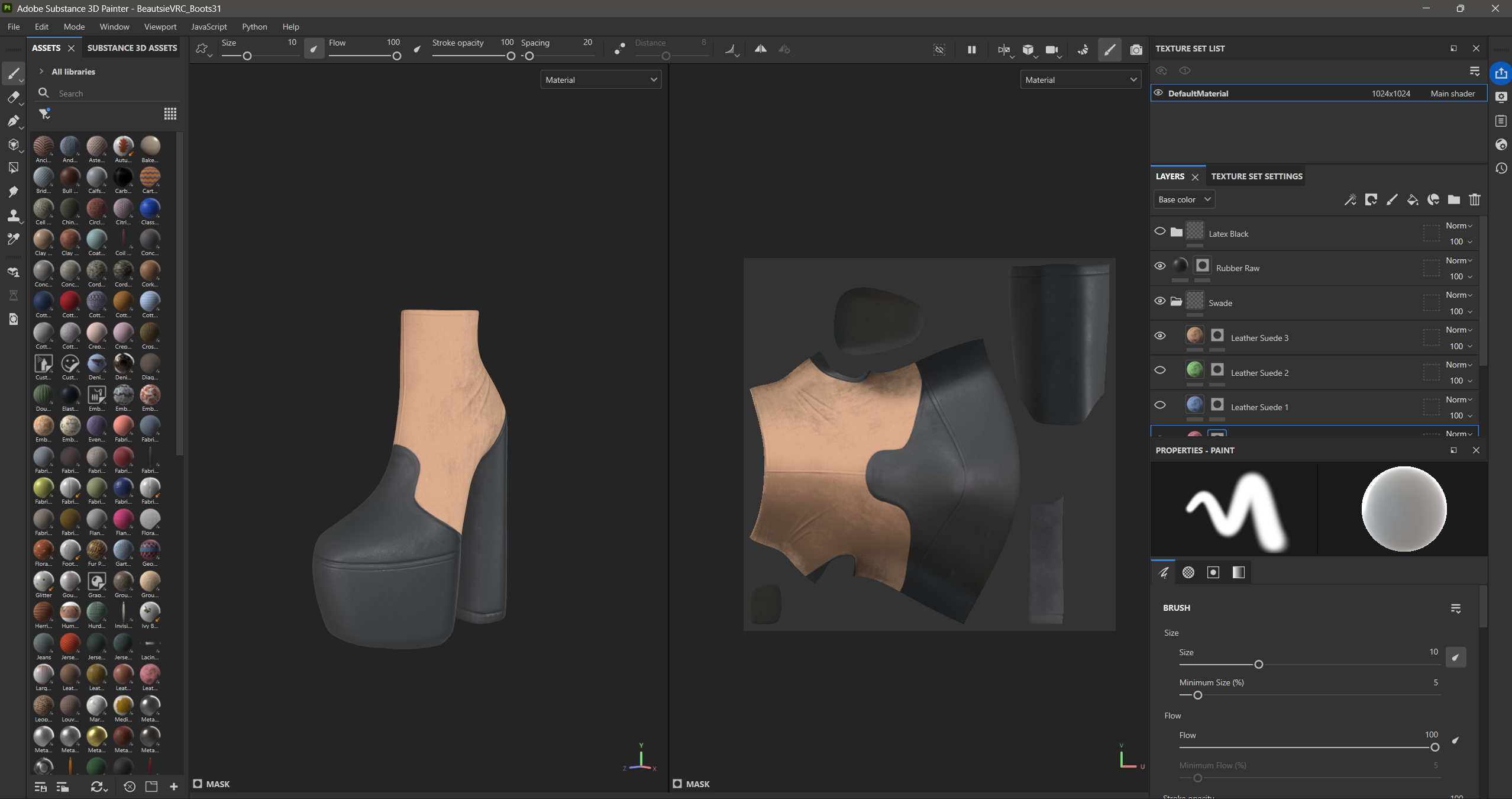Hide the Rubber Raw layer

tap(1160, 266)
